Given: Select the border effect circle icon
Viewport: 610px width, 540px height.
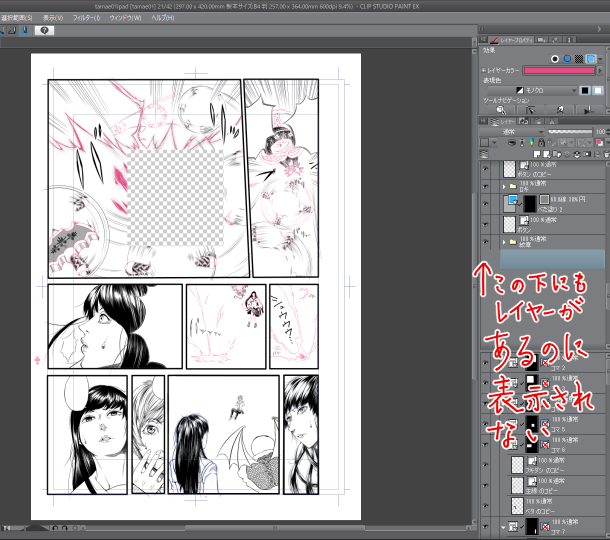Looking at the screenshot, I should pyautogui.click(x=555, y=59).
